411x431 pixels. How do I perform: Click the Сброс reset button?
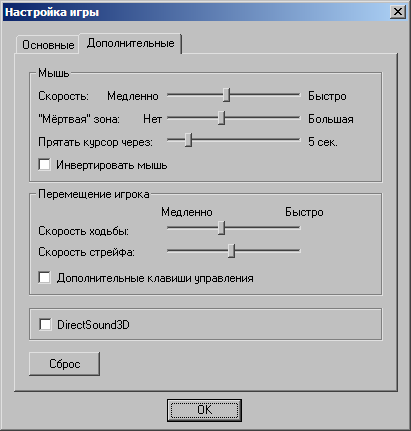(64, 364)
